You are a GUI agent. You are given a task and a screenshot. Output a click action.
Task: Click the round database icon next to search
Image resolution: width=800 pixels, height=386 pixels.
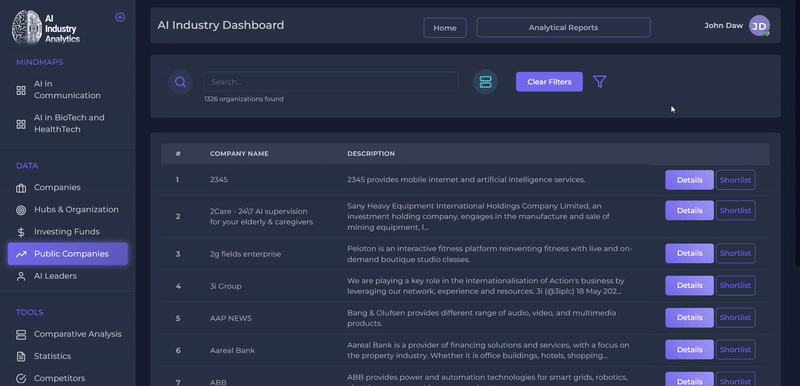[x=486, y=82]
